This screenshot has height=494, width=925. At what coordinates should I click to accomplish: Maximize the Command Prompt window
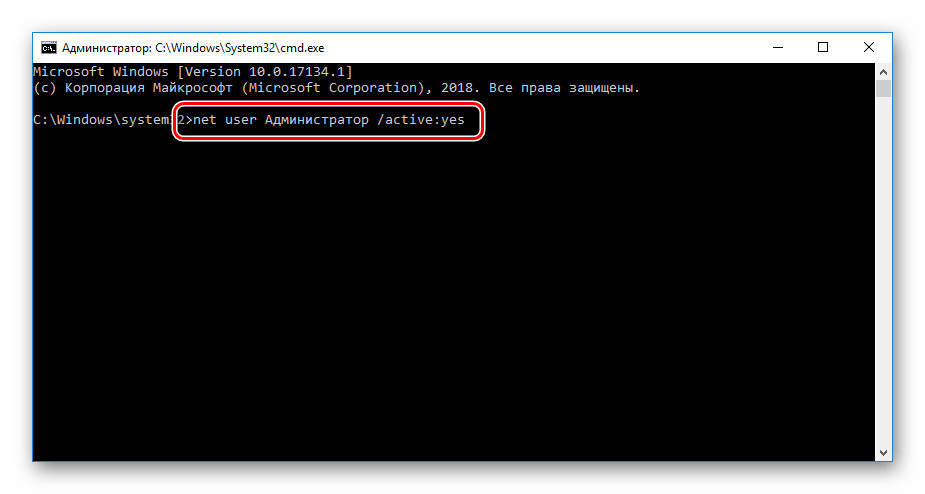tap(823, 47)
